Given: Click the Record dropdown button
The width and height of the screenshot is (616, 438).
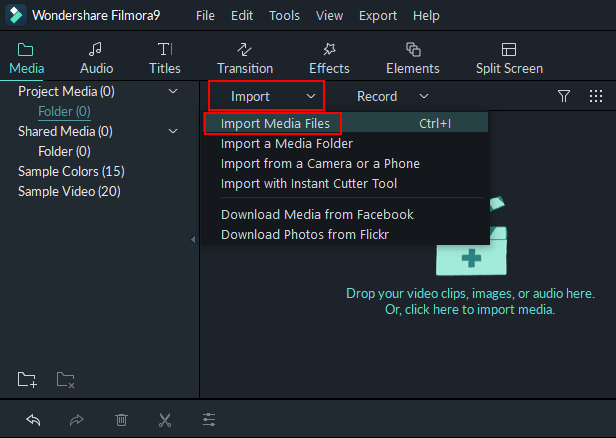Looking at the screenshot, I should pyautogui.click(x=392, y=96).
